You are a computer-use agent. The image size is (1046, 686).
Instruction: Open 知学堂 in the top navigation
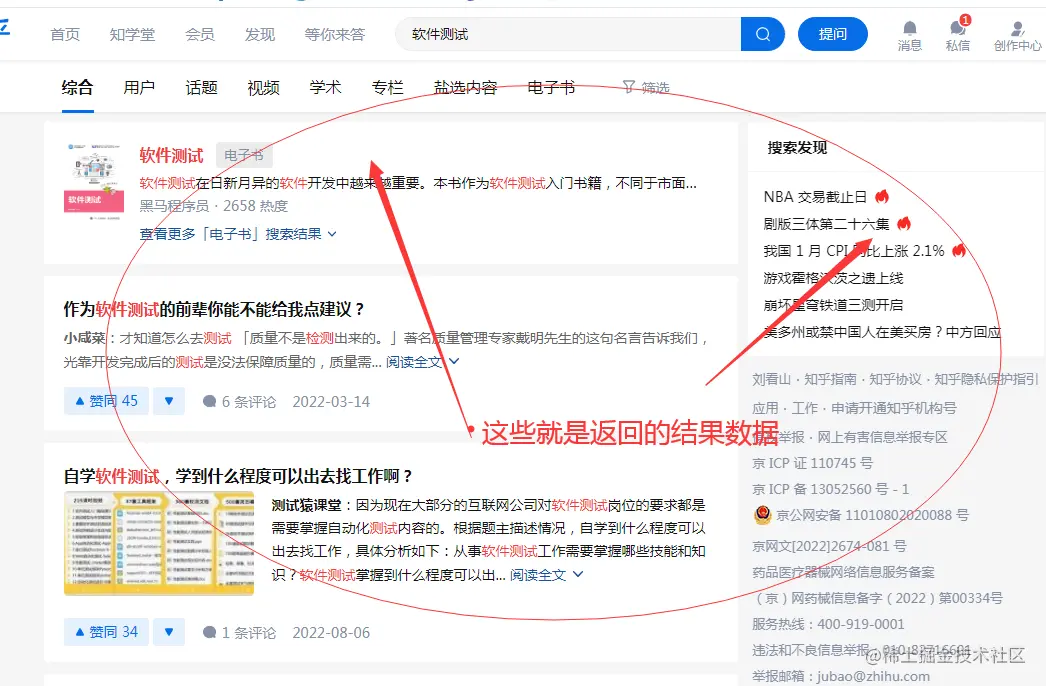(x=132, y=34)
